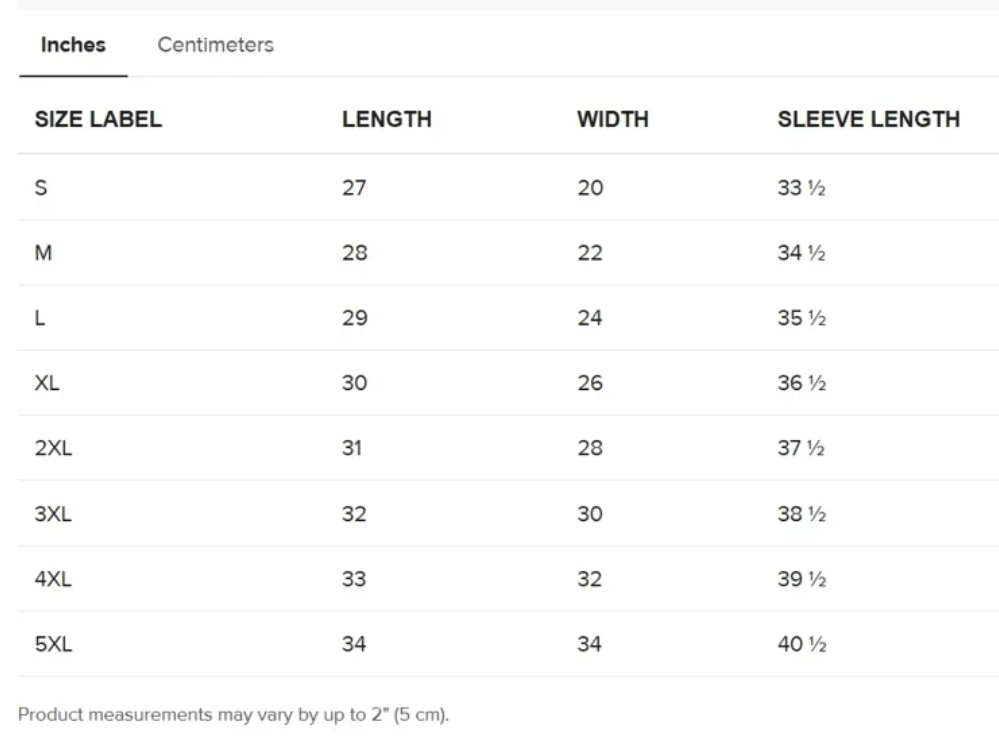Viewport: 999px width, 738px height.
Task: Click the 33 ½ sleeve length value
Action: pyautogui.click(x=801, y=187)
